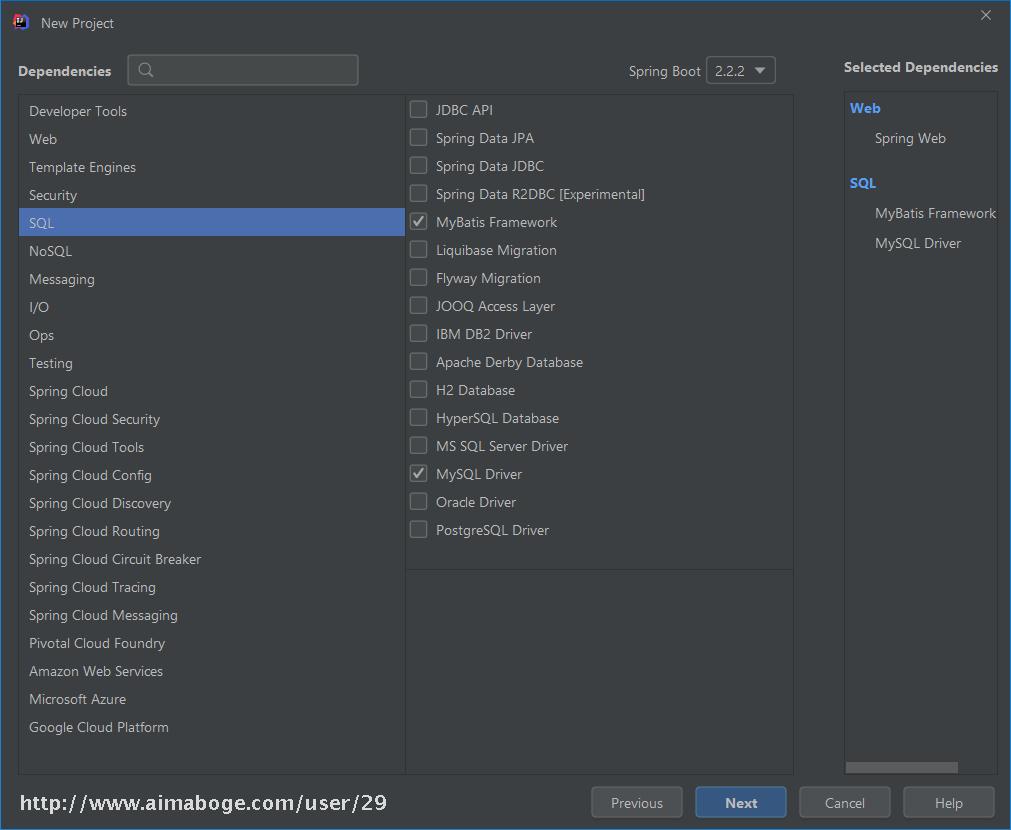The height and width of the screenshot is (830, 1011).
Task: Open Spring Cloud Routing category
Action: point(212,531)
